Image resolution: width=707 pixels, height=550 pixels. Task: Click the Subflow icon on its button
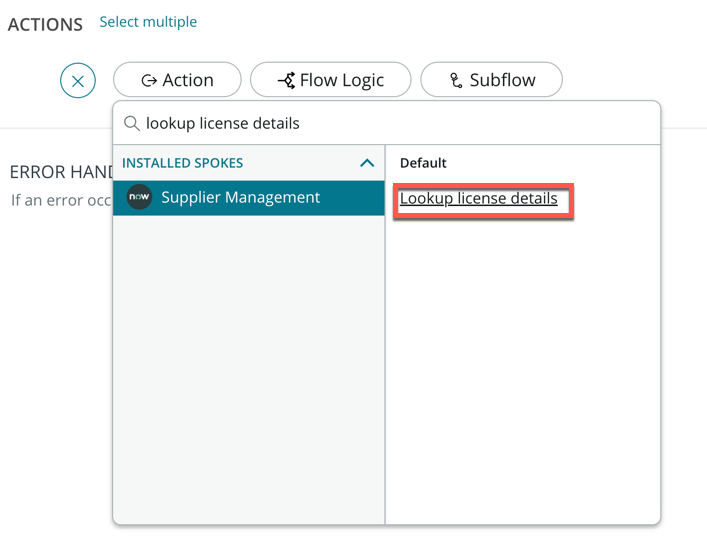point(456,80)
